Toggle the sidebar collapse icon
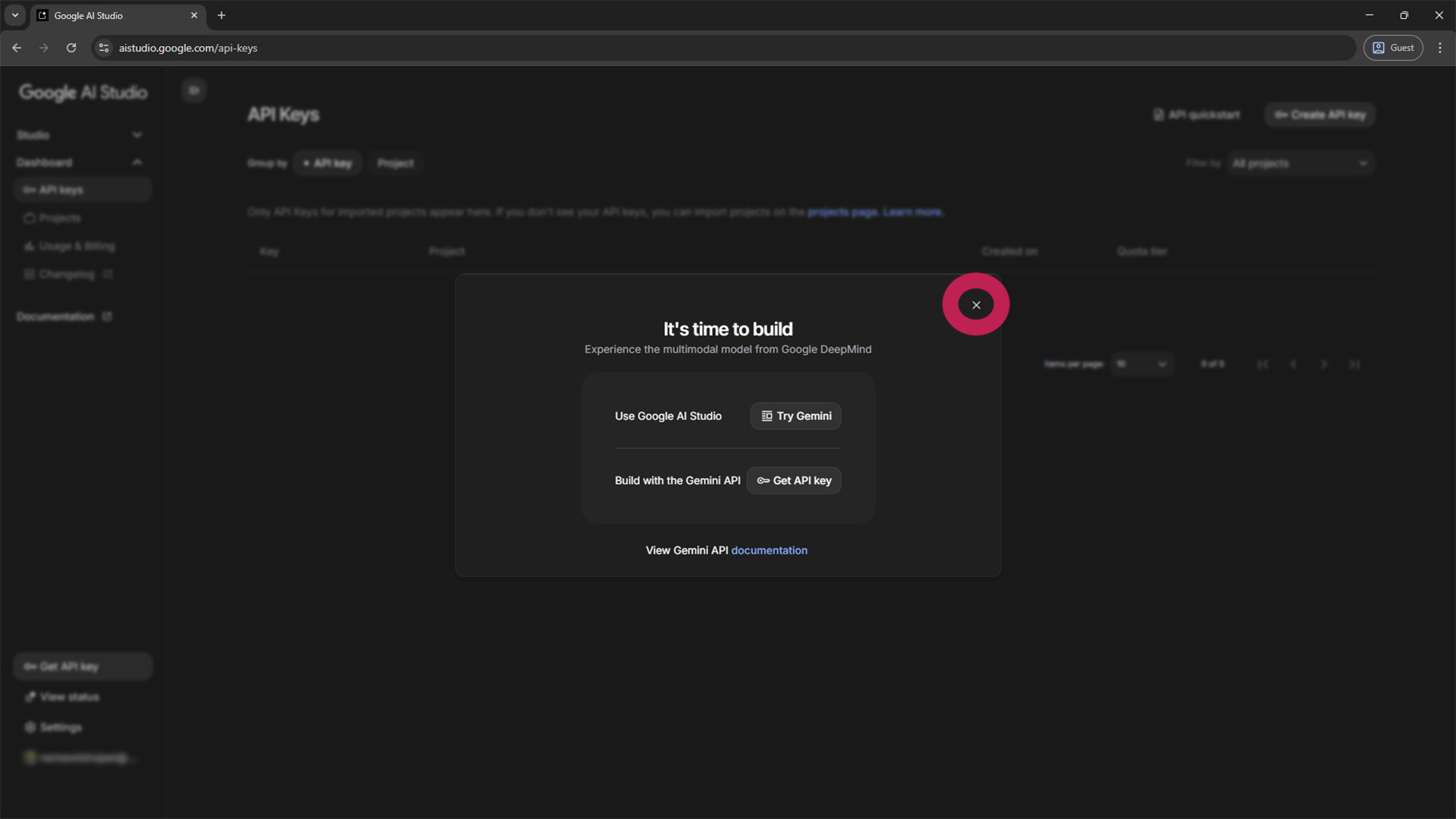Viewport: 1456px width, 819px height. coord(194,90)
